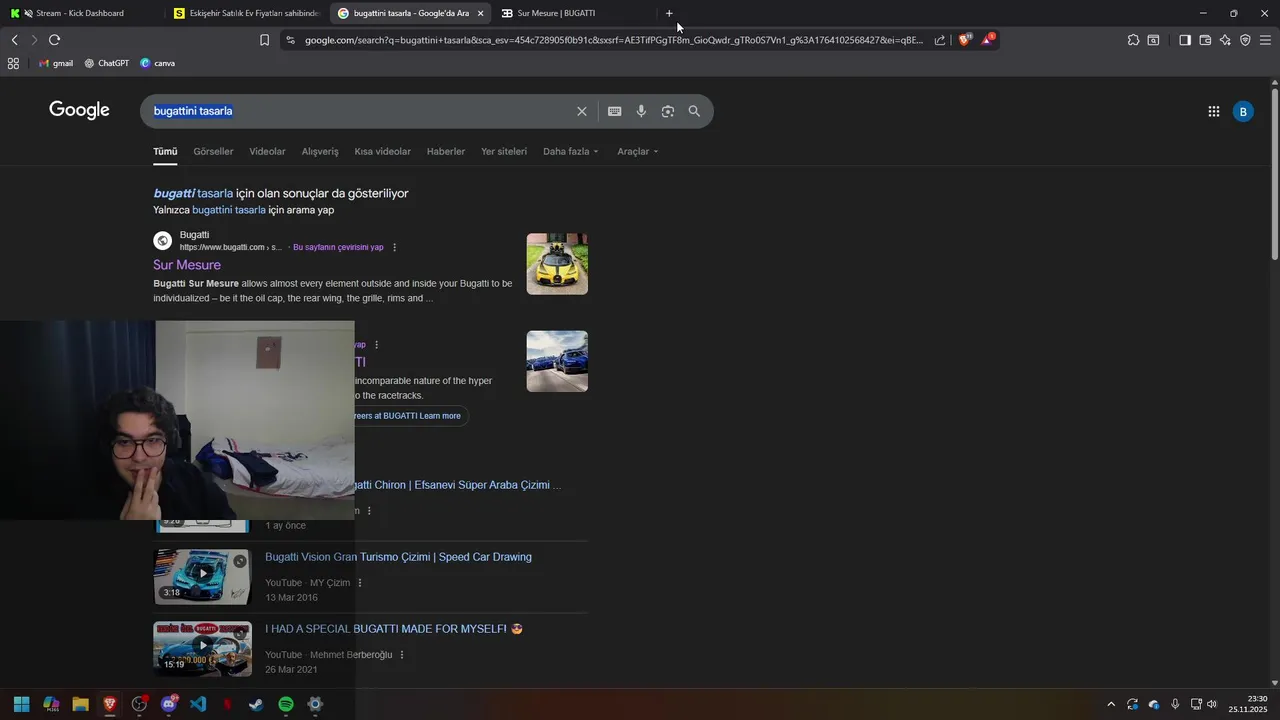Open the Google logo homepage link
This screenshot has width=1280, height=720.
79,110
